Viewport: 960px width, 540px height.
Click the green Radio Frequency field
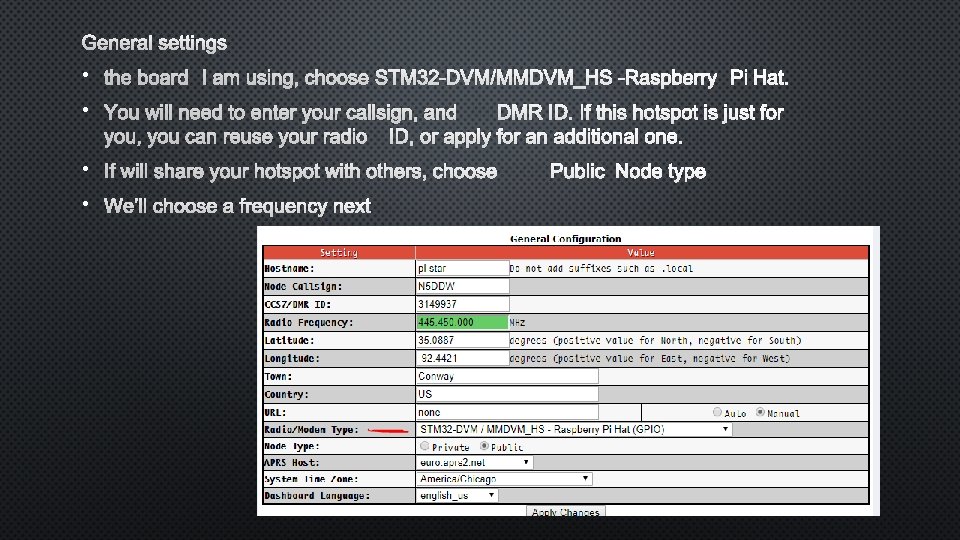(x=462, y=322)
